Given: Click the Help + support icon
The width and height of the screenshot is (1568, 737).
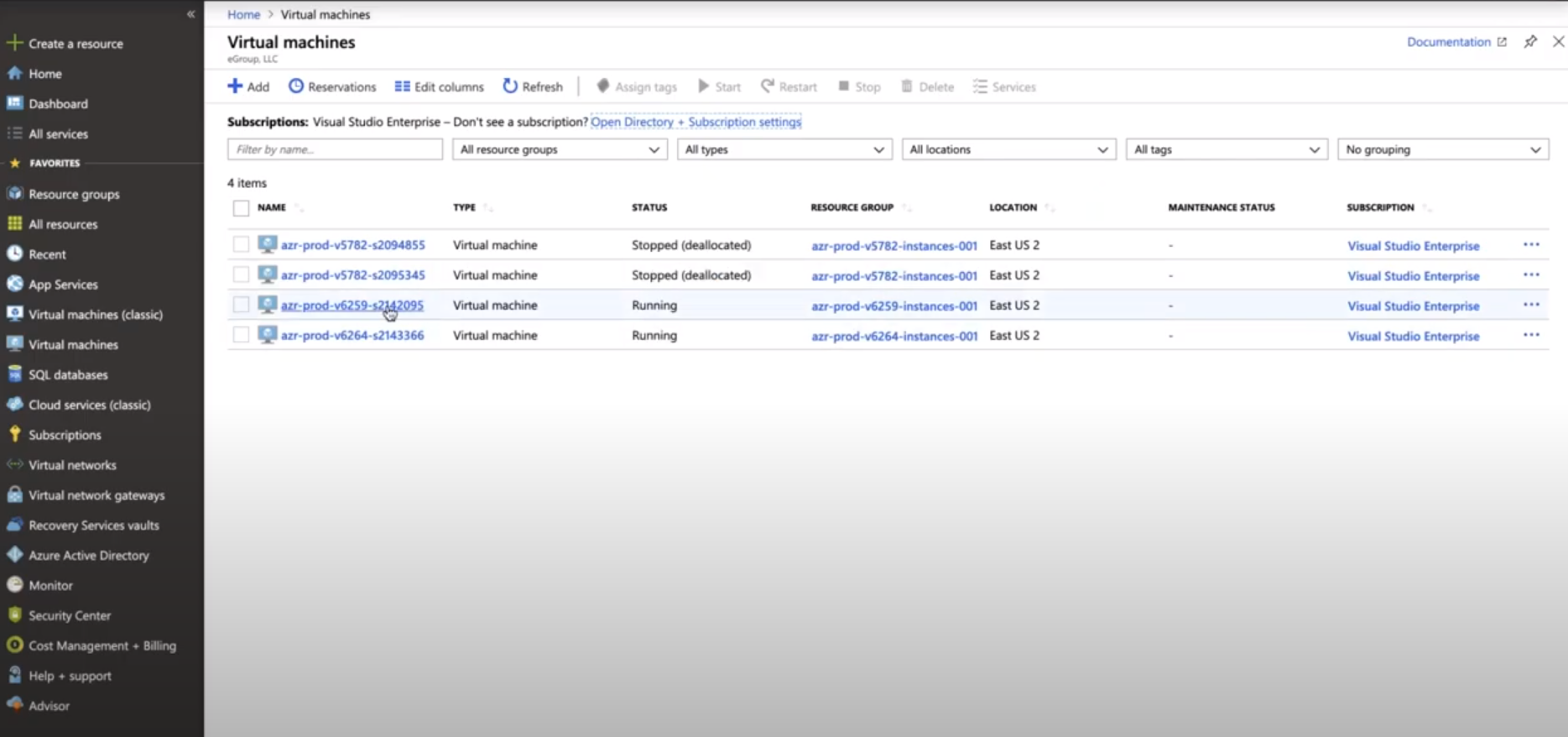Looking at the screenshot, I should 14,676.
